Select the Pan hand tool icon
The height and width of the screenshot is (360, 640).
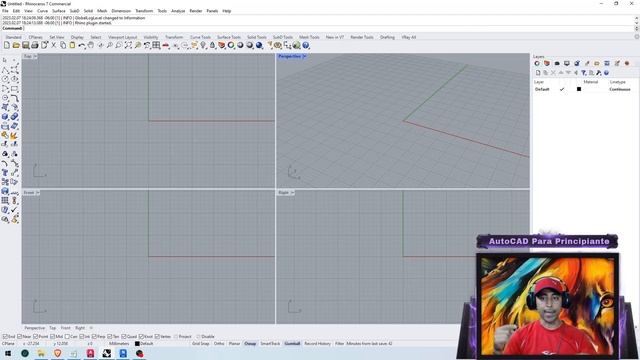[91, 45]
